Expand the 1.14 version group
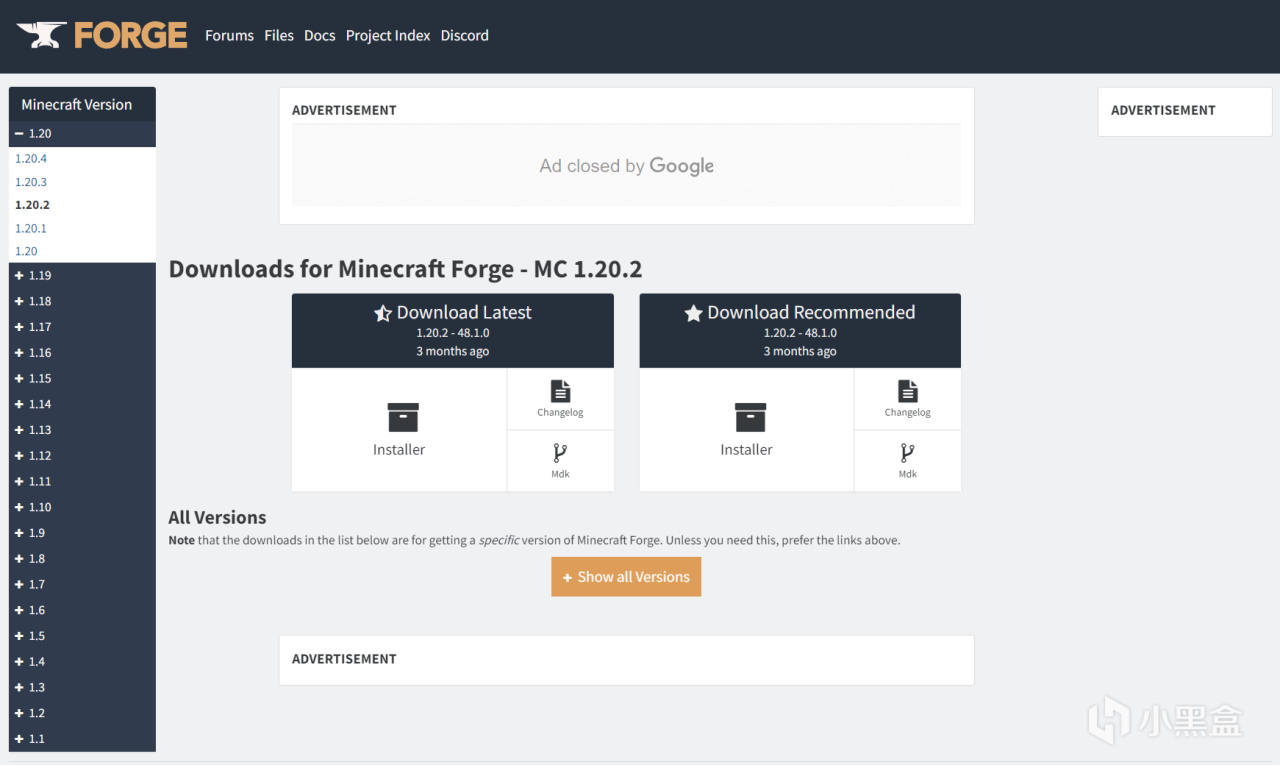The image size is (1280, 765). coord(82,404)
